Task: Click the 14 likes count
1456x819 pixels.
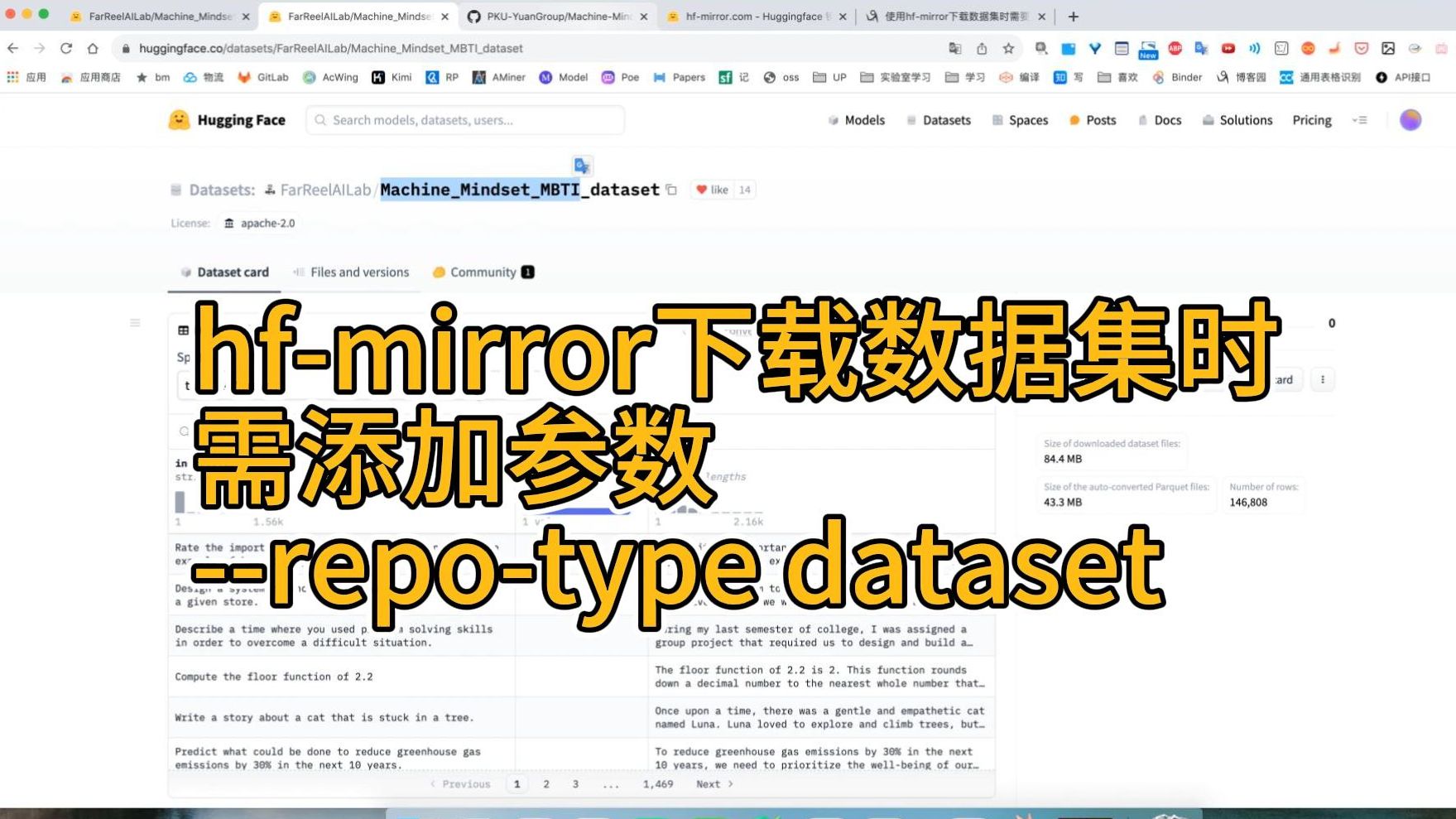Action: (x=745, y=190)
